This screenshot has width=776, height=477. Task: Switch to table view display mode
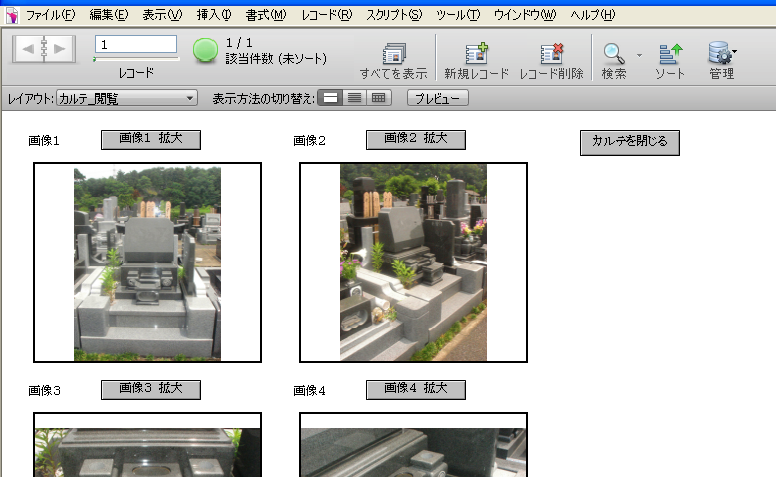pyautogui.click(x=378, y=98)
